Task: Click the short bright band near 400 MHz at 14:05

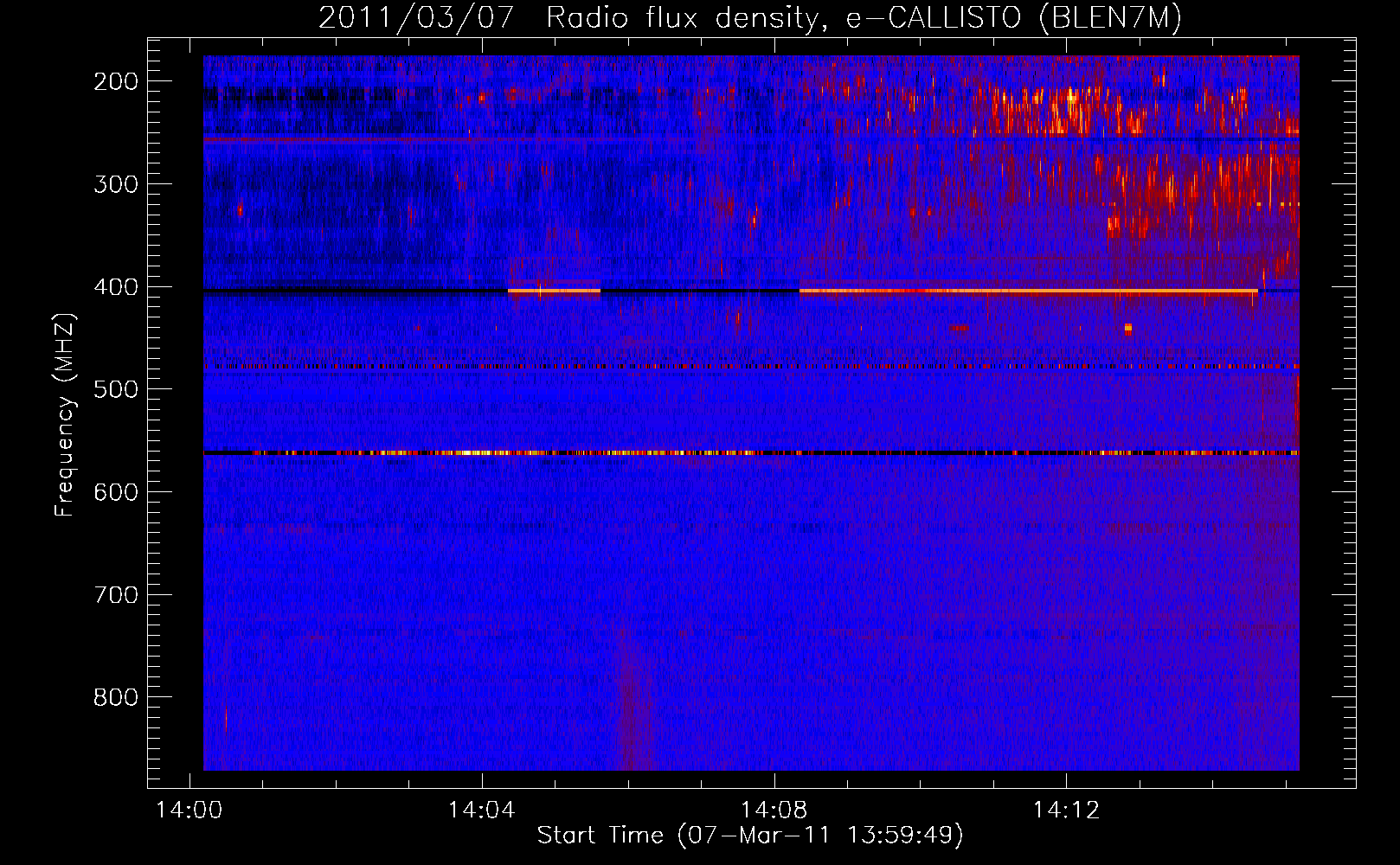Action: (x=554, y=292)
